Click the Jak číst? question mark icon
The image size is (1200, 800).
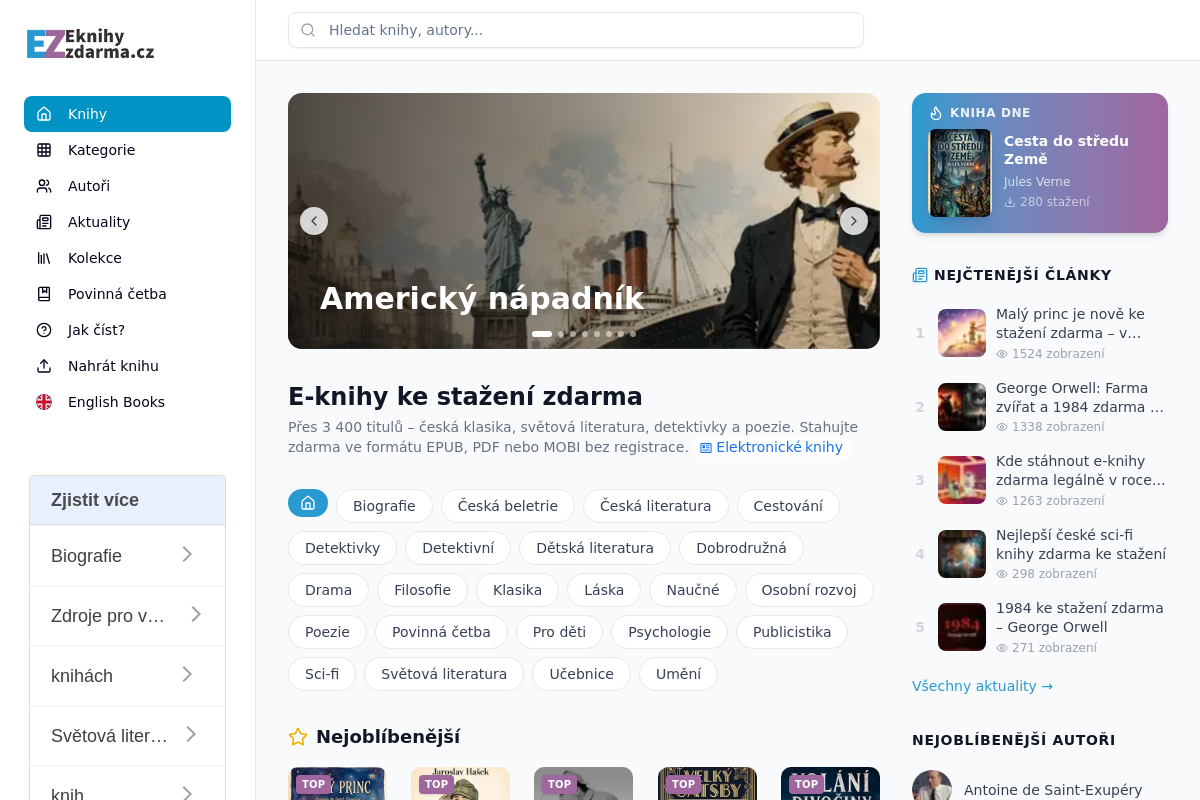tap(44, 330)
